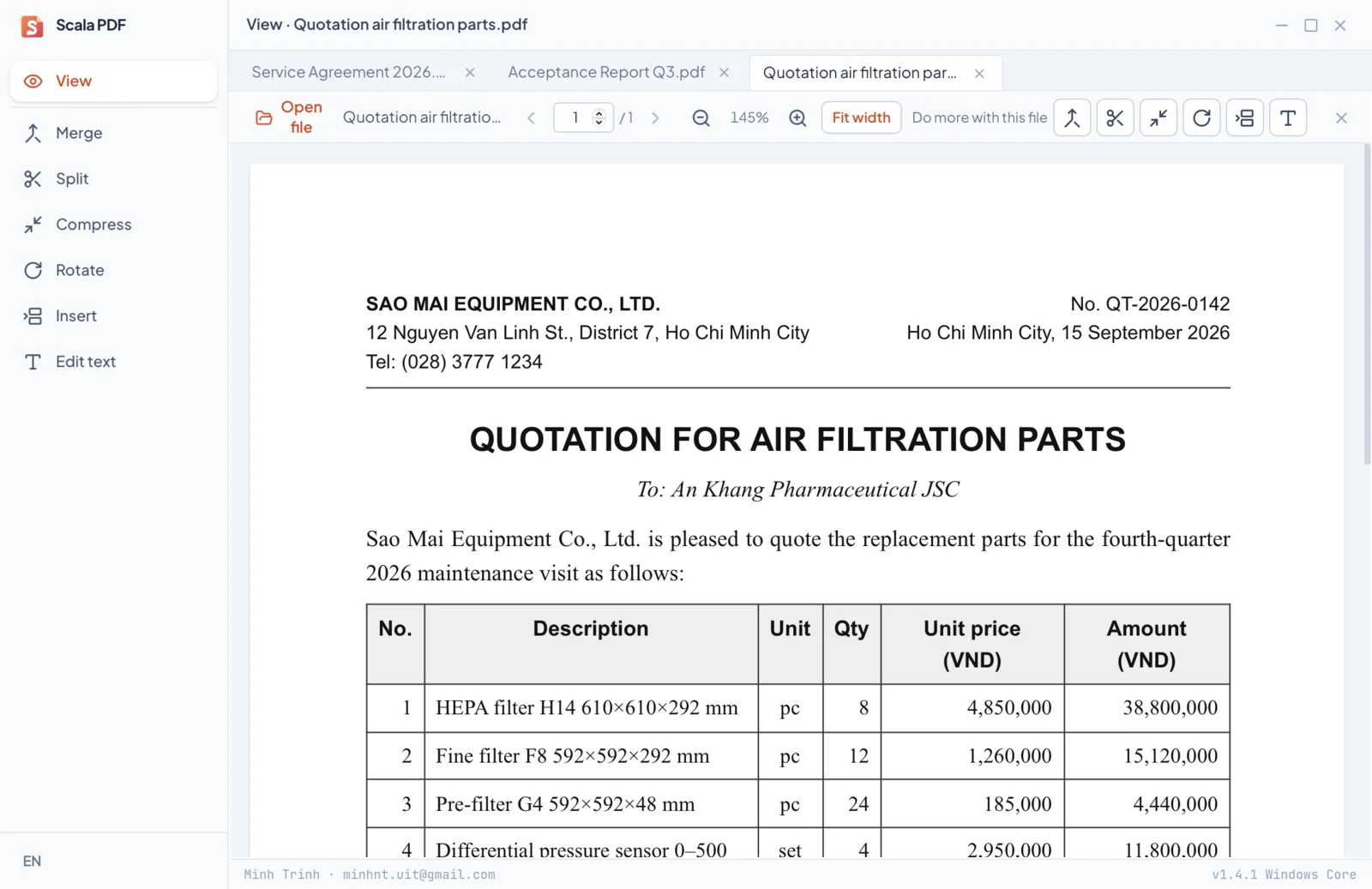Switch language via EN at bottom left
This screenshot has height=889, width=1372.
pos(32,861)
